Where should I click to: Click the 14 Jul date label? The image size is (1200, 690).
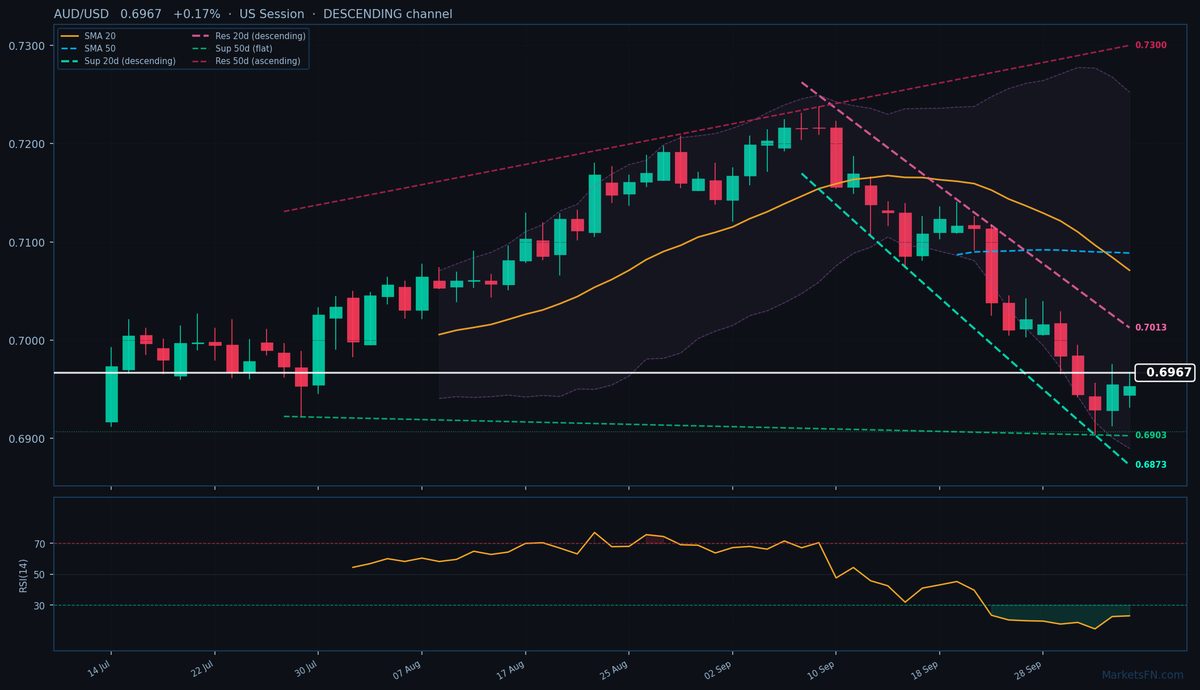(99, 668)
